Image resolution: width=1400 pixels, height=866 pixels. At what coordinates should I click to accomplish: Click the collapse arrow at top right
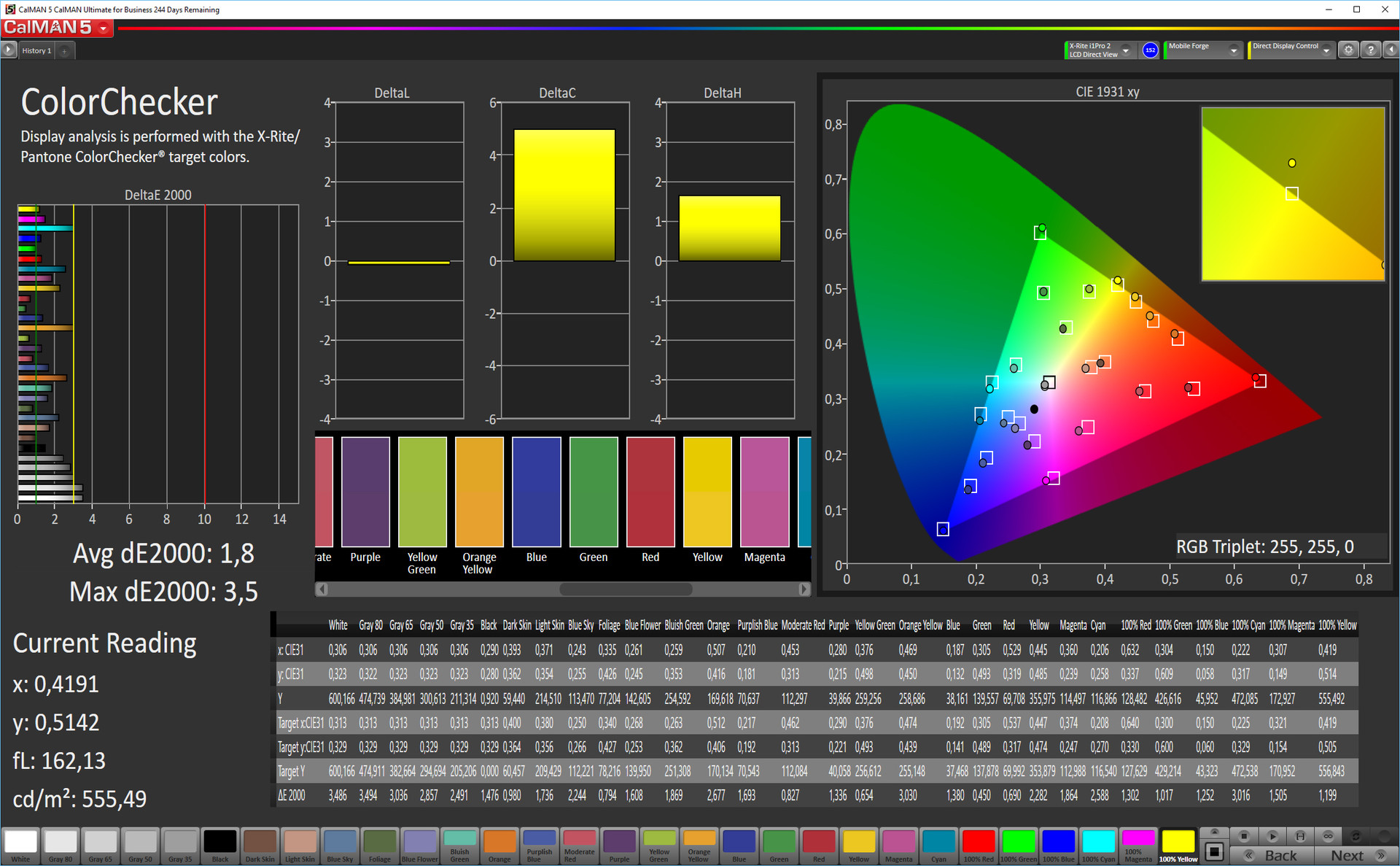1391,50
